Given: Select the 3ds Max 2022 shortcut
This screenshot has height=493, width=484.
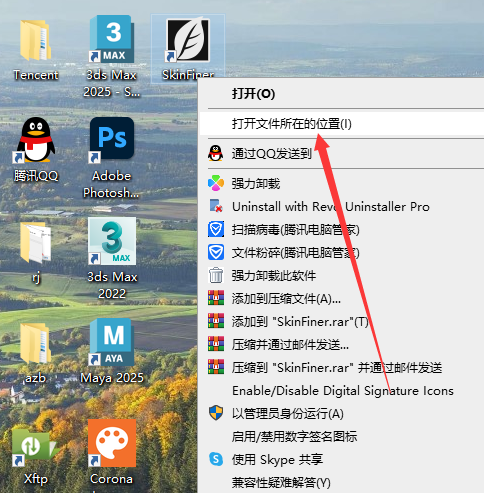Looking at the screenshot, I should point(112,241).
